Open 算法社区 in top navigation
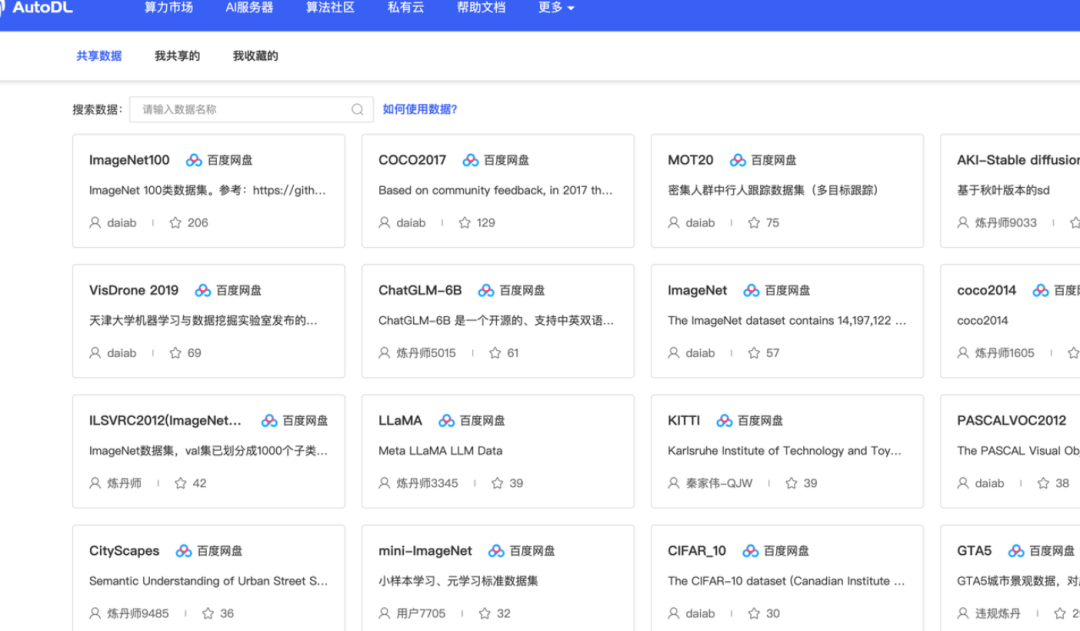Viewport: 1080px width, 631px height. (331, 8)
